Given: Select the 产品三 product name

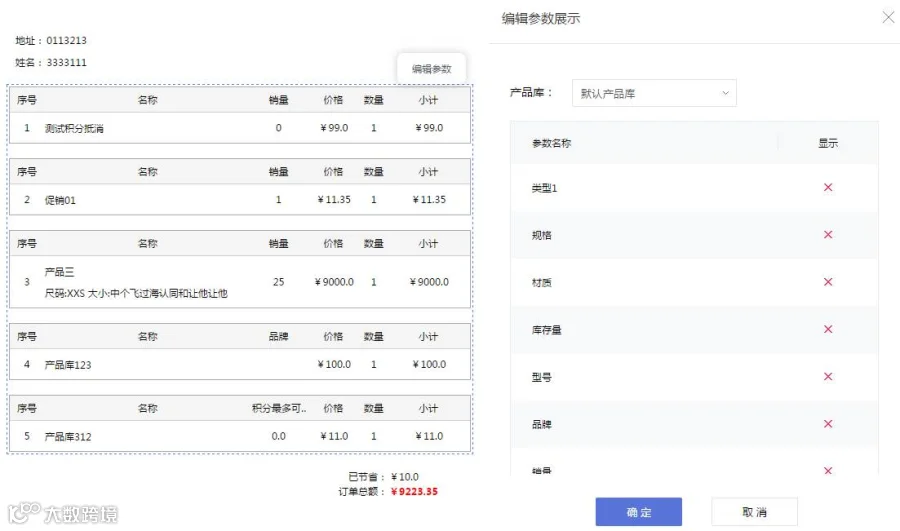Looking at the screenshot, I should pyautogui.click(x=59, y=272).
